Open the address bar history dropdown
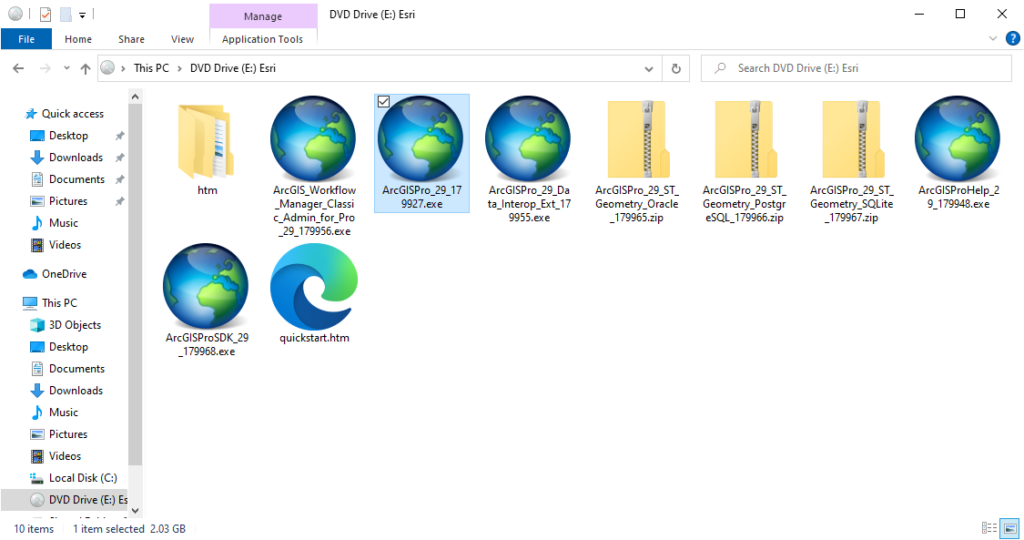This screenshot has width=1024, height=540. coord(648,69)
